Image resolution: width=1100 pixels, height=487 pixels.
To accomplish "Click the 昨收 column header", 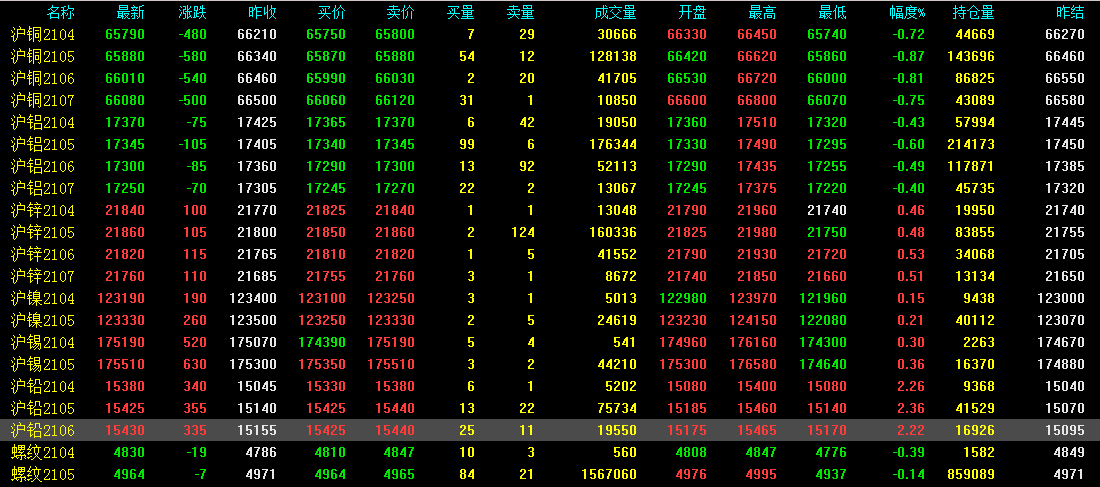I will tap(262, 13).
